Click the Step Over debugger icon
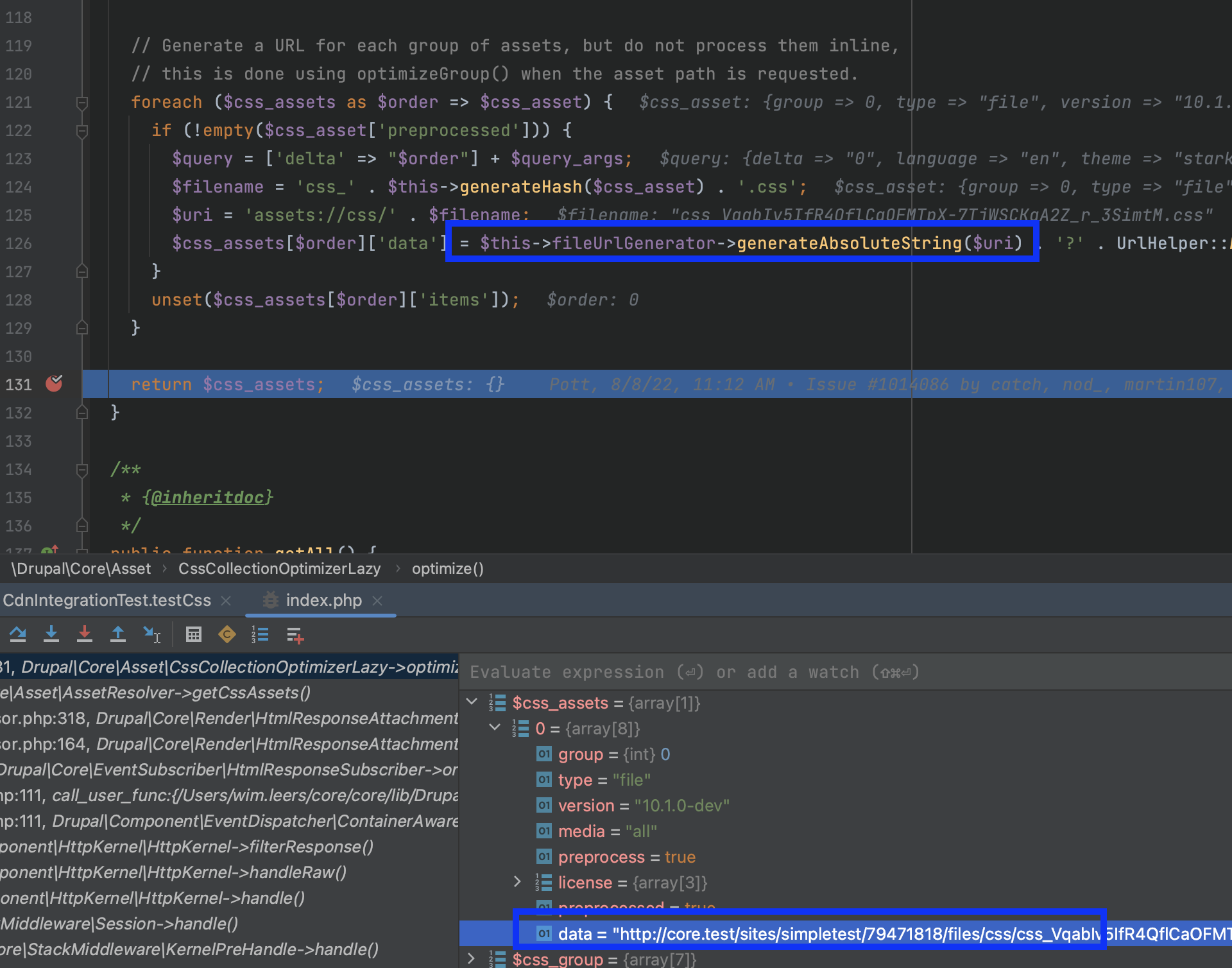 point(18,634)
